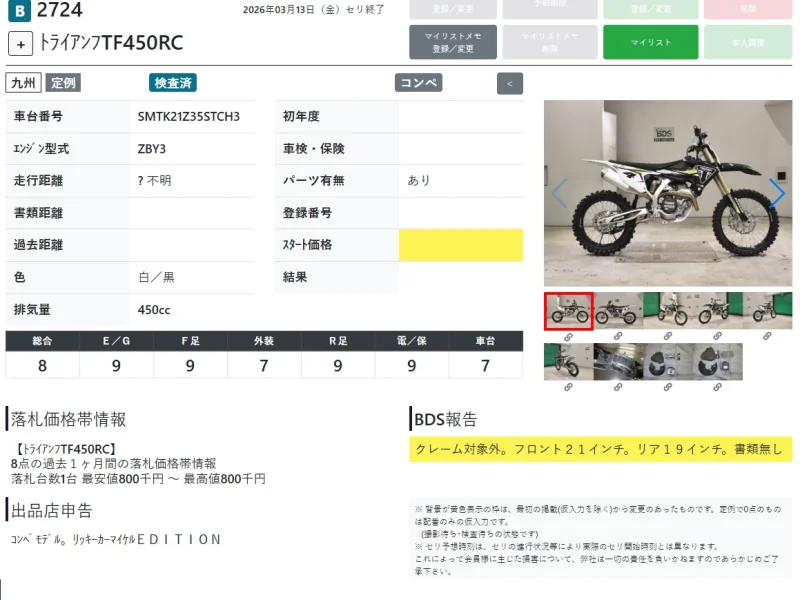Viewport: 800px width, 600px height.
Task: Click title トライアンフTF450RC
Action: coord(111,43)
